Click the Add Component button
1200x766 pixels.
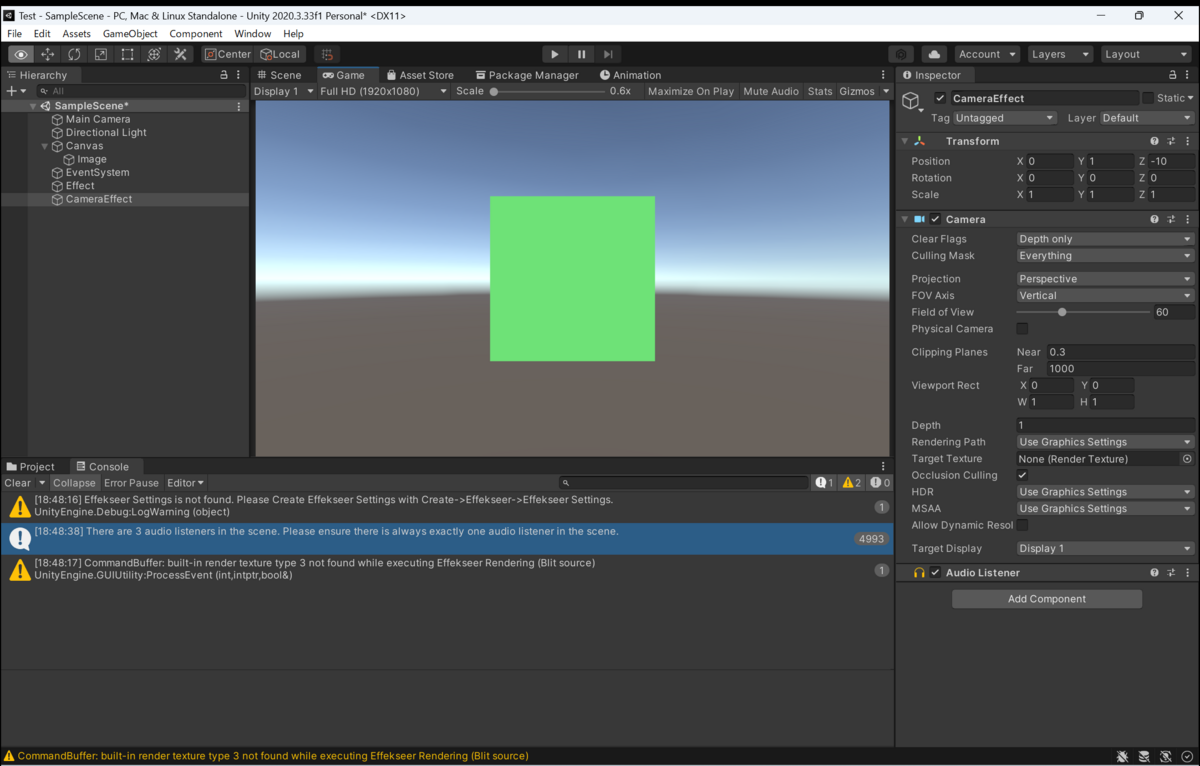(1047, 599)
